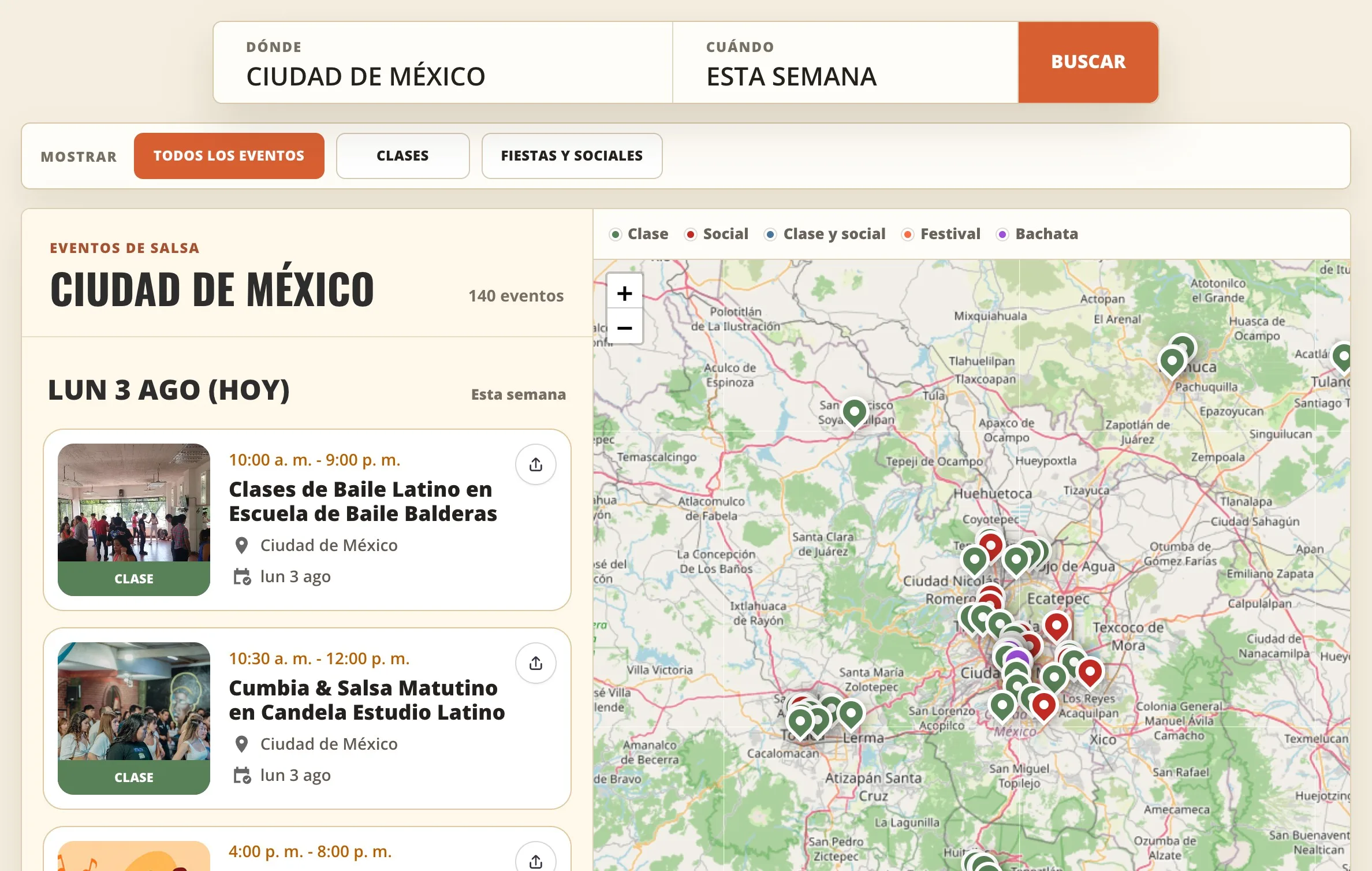Open Cumbia & Salsa Matutino event title
This screenshot has width=1372, height=871.
tap(367, 700)
